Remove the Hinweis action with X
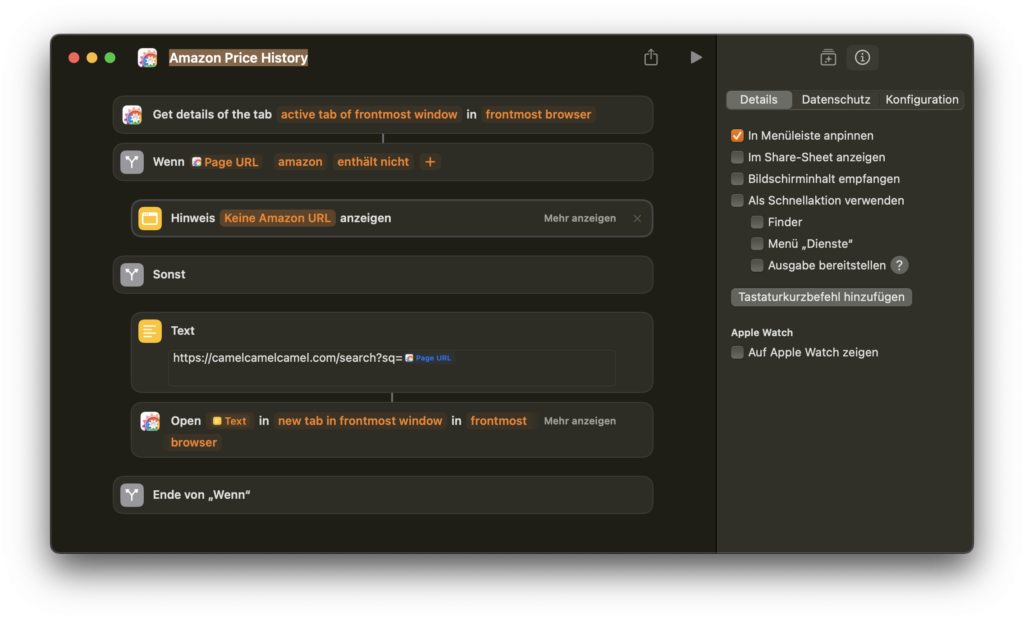The image size is (1024, 620). [637, 218]
